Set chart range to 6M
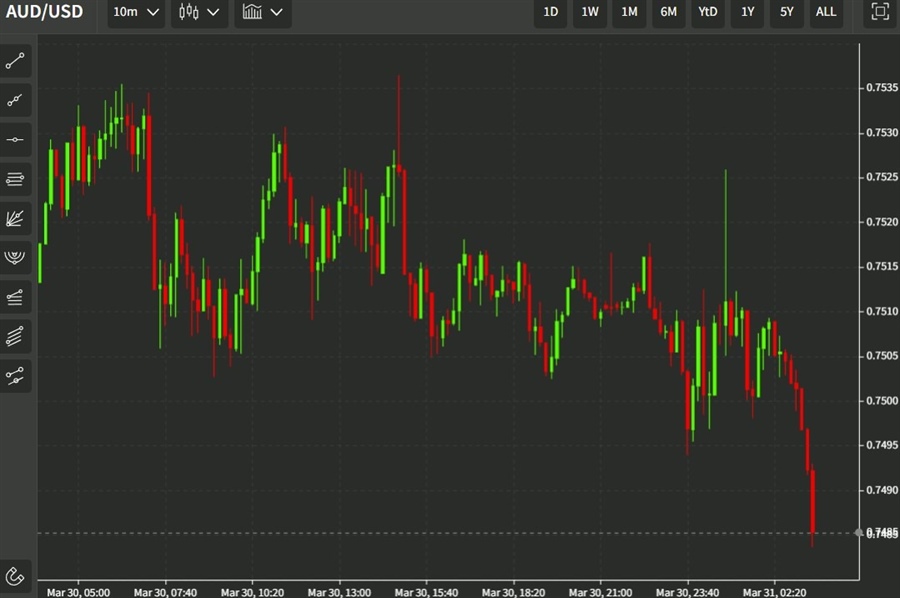The width and height of the screenshot is (900, 598). coord(669,12)
